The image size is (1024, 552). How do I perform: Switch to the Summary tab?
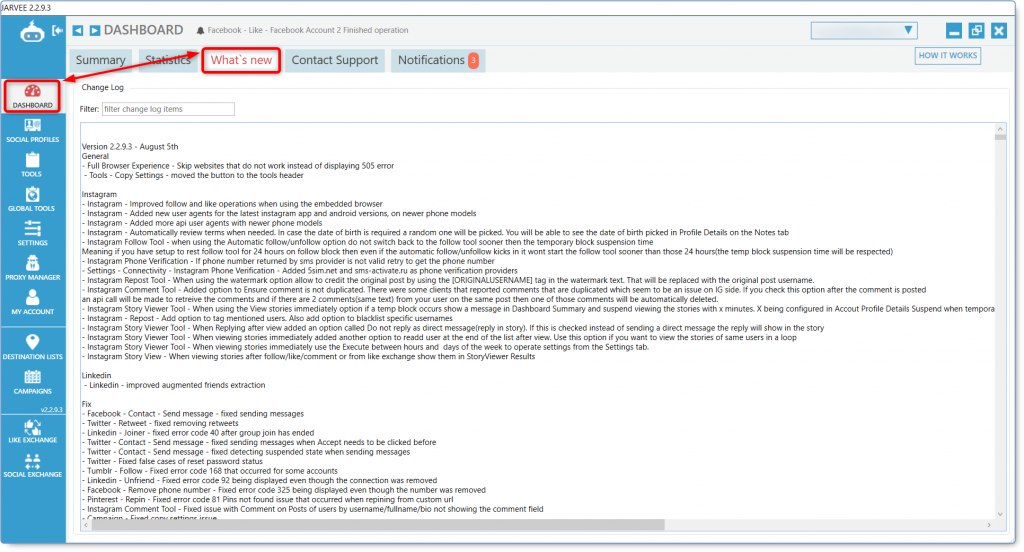[x=100, y=60]
